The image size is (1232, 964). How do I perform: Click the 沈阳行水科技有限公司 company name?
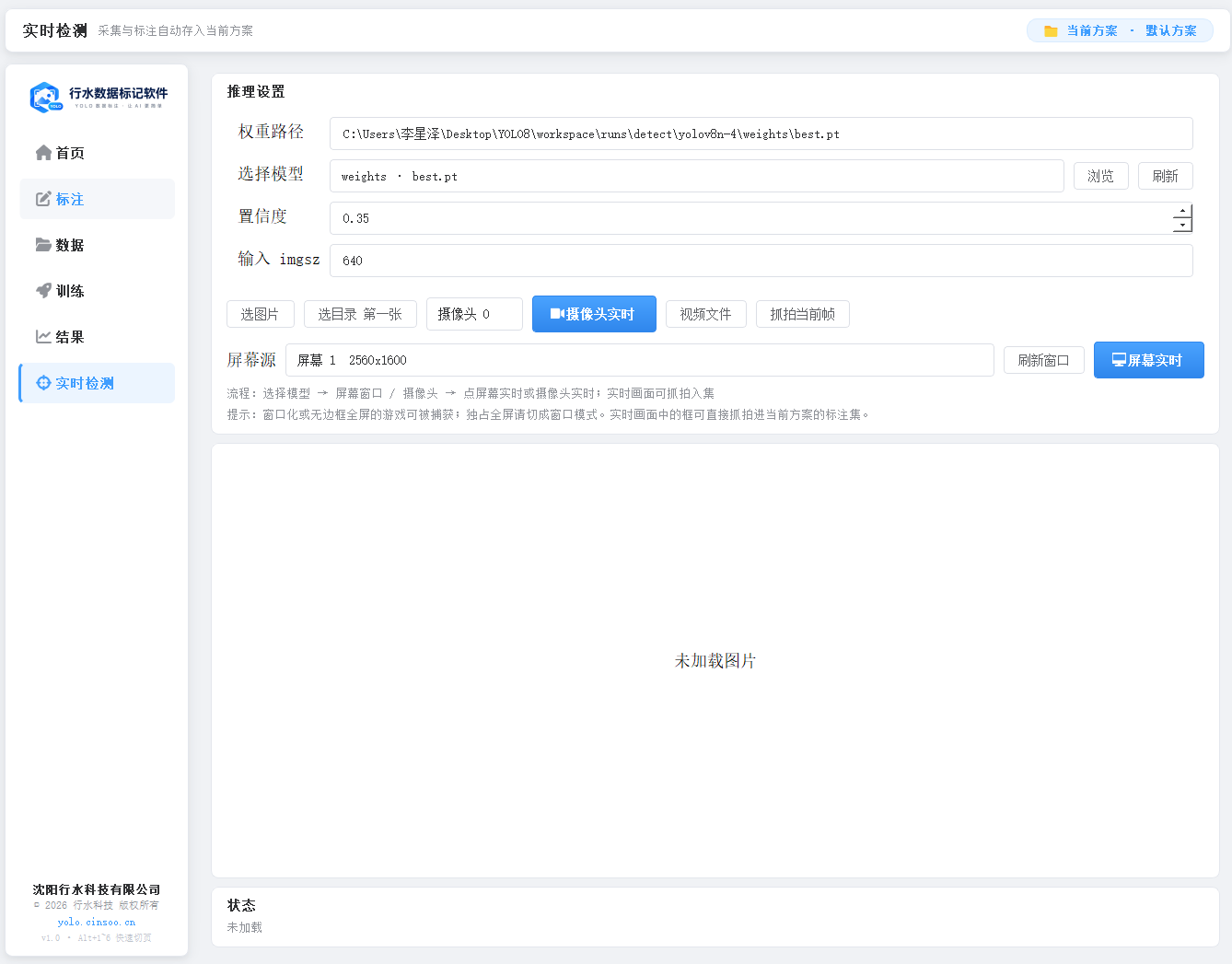click(x=97, y=889)
